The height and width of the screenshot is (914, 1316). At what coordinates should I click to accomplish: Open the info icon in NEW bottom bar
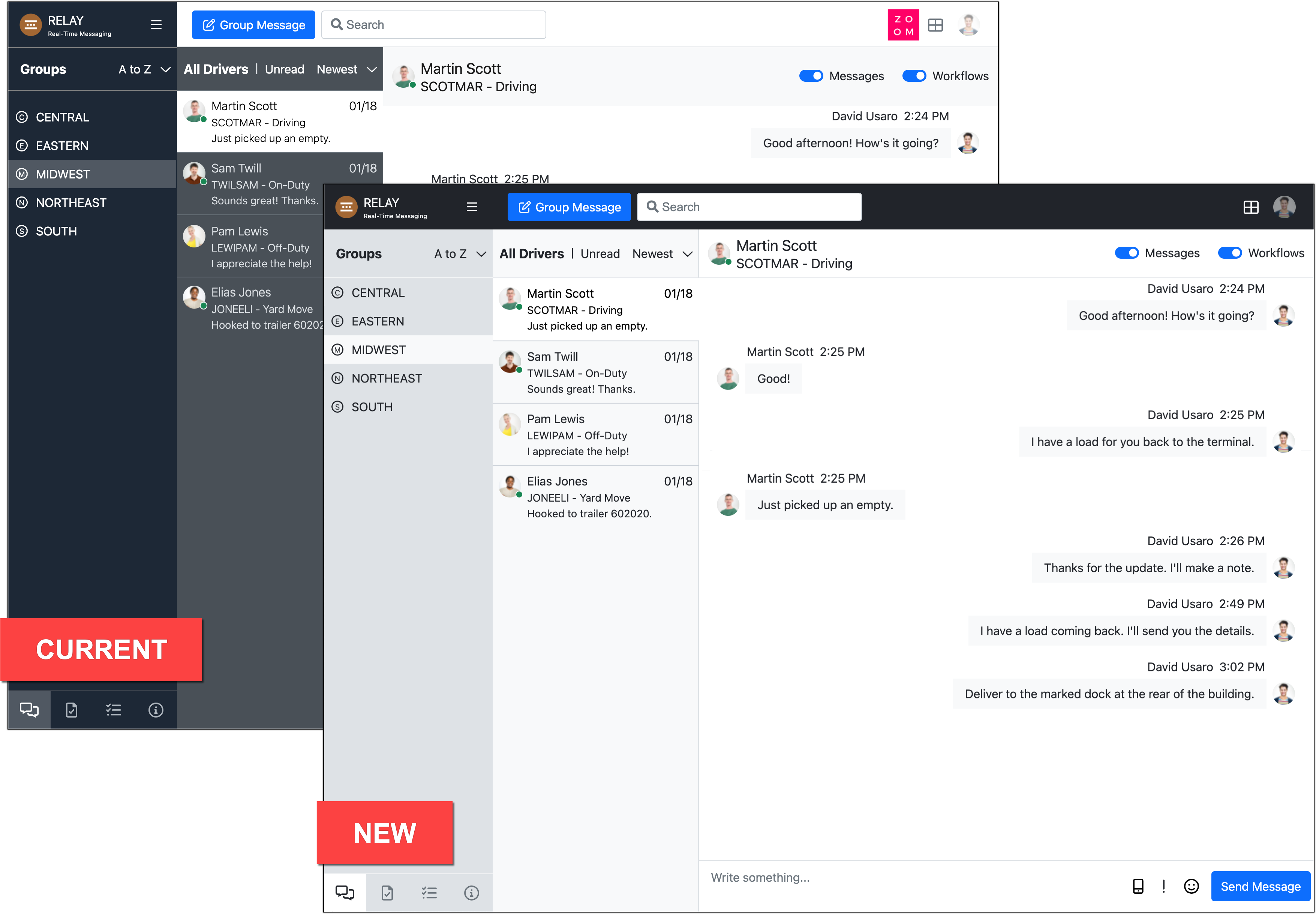point(471,893)
